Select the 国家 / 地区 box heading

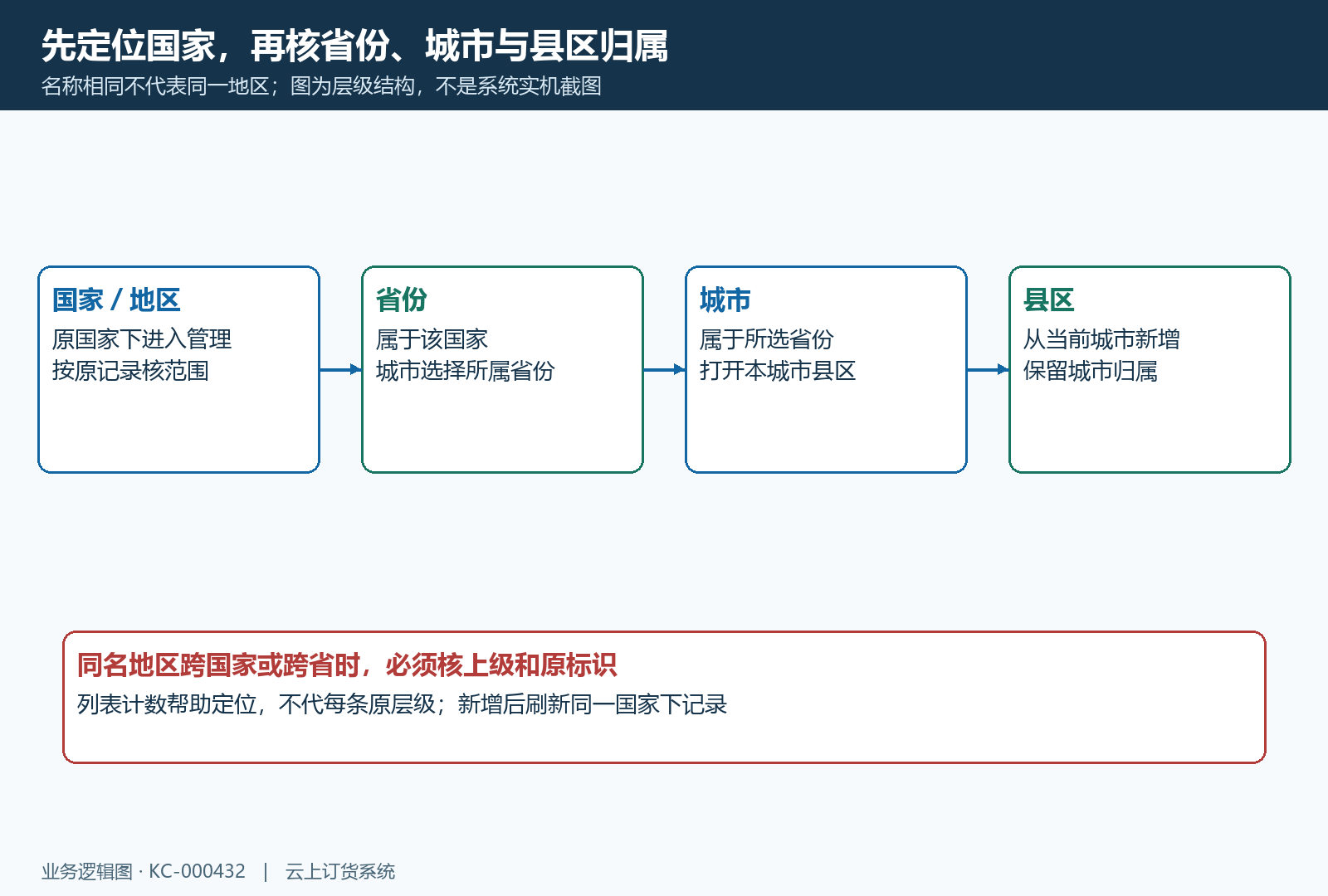point(116,299)
